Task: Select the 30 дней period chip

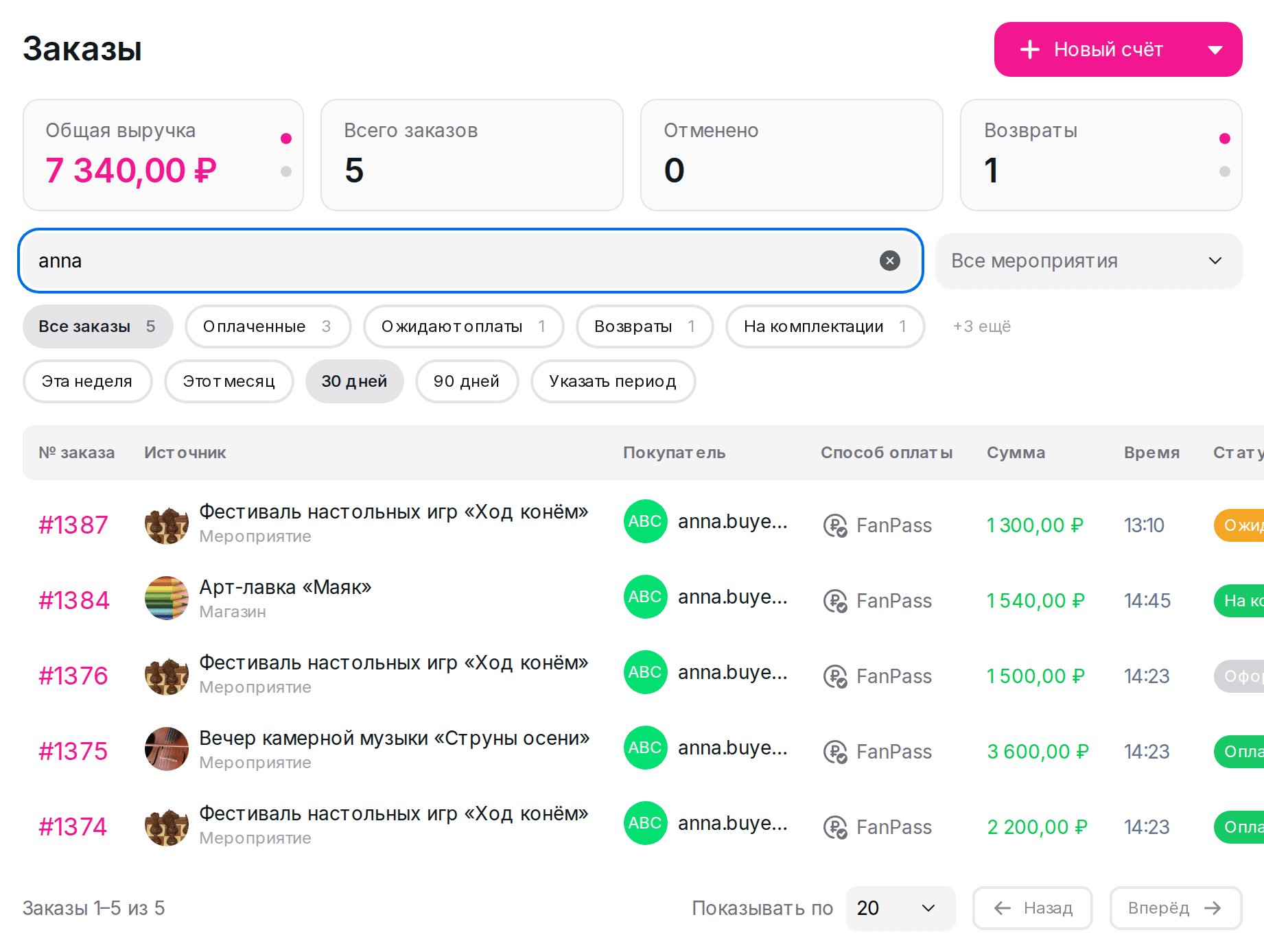Action: tap(354, 381)
